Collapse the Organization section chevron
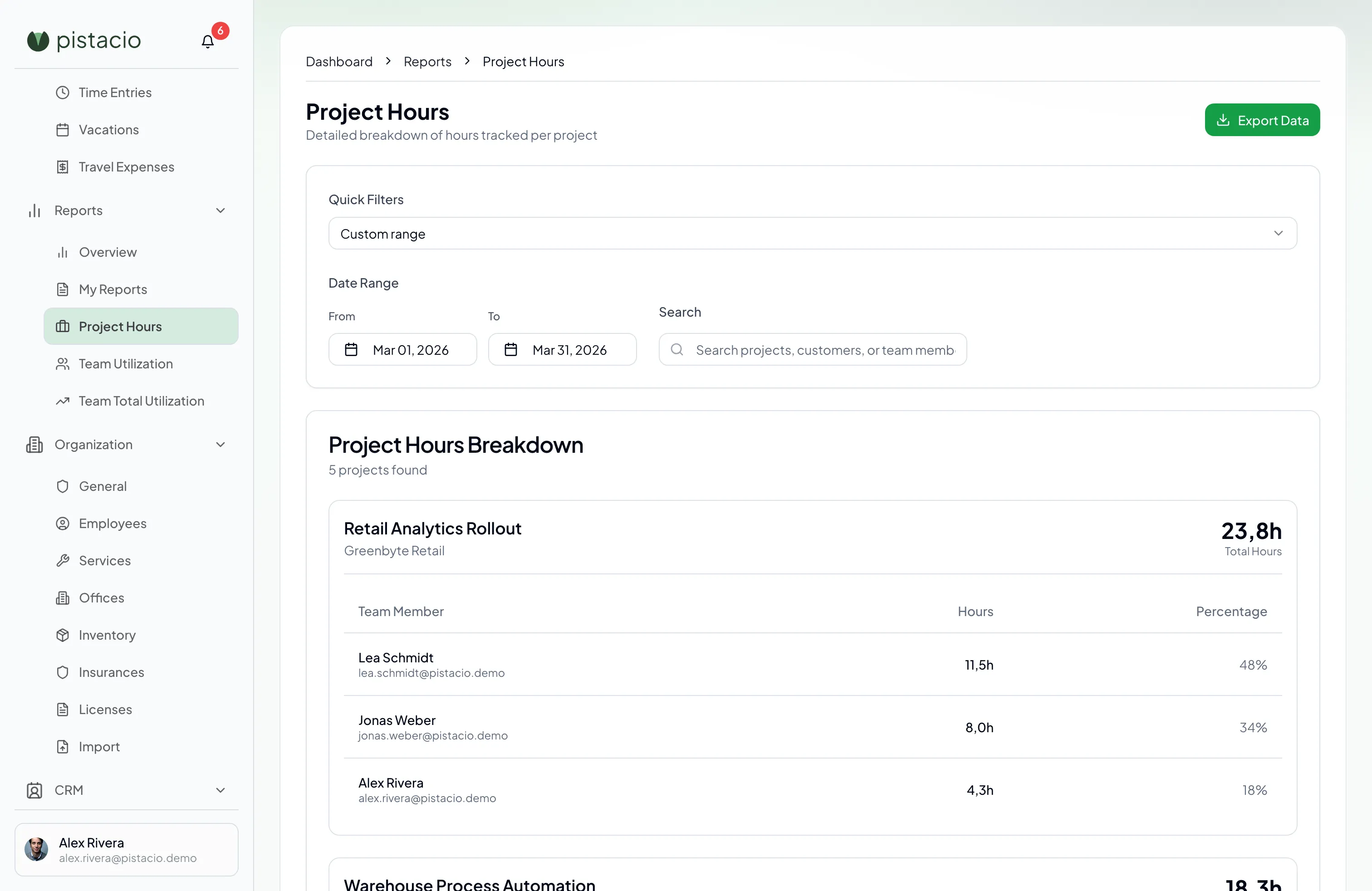The image size is (1372, 891). (x=220, y=444)
